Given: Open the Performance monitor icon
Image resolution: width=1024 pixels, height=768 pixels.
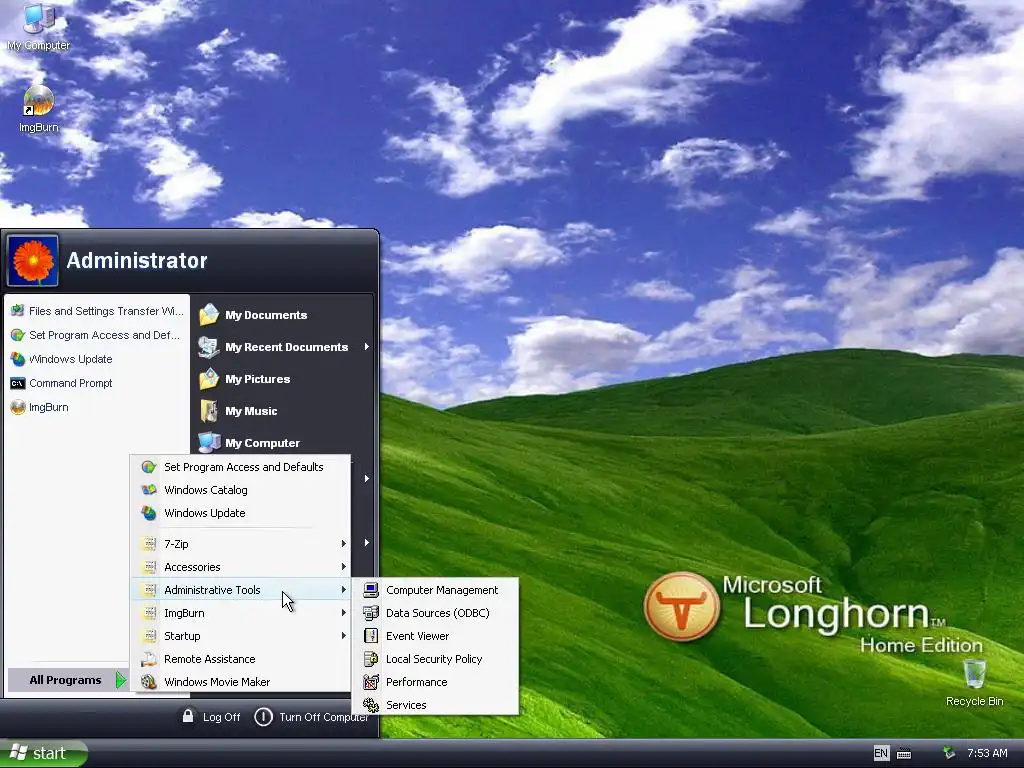Looking at the screenshot, I should [371, 682].
